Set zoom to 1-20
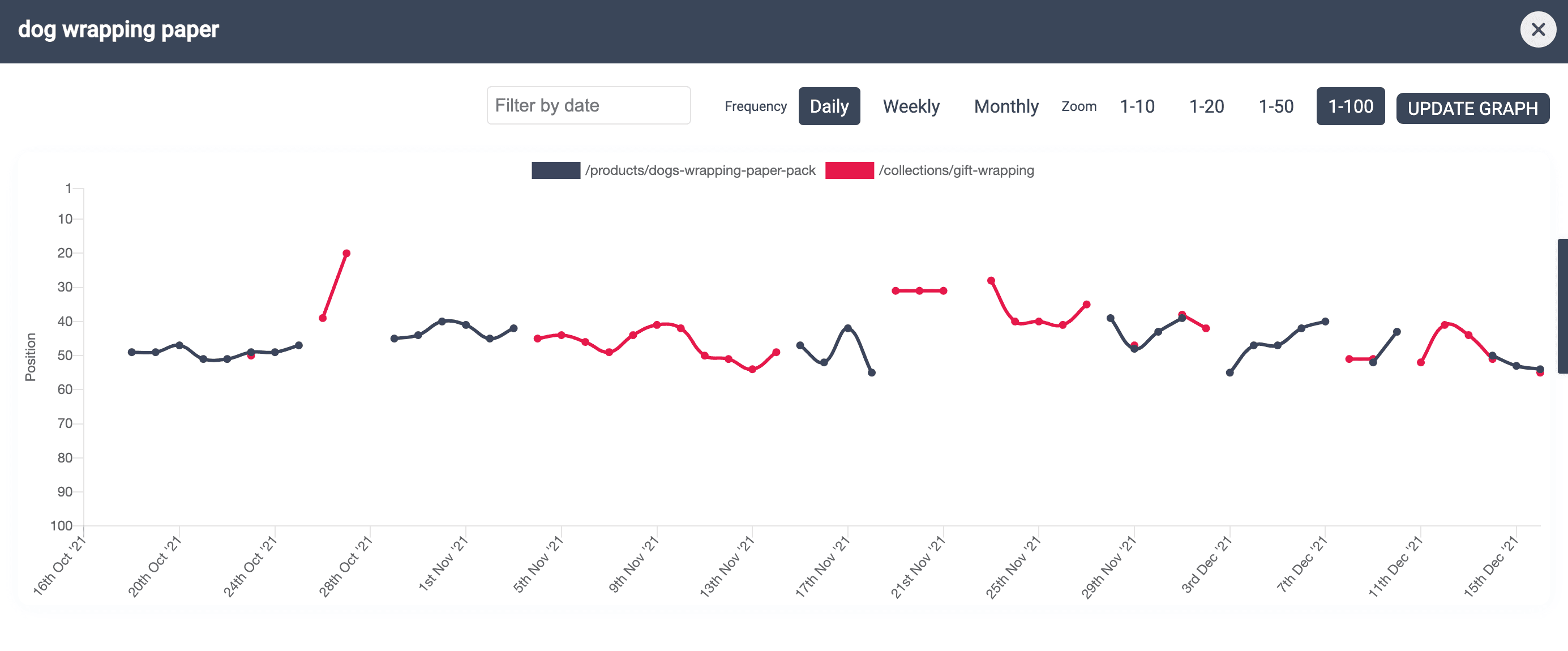 tap(1206, 106)
